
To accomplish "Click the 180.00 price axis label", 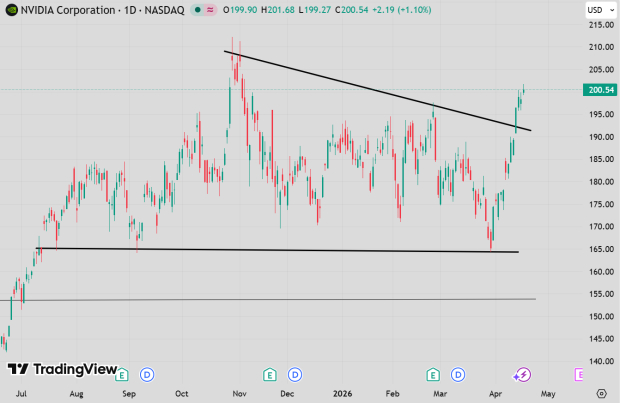I will click(601, 182).
